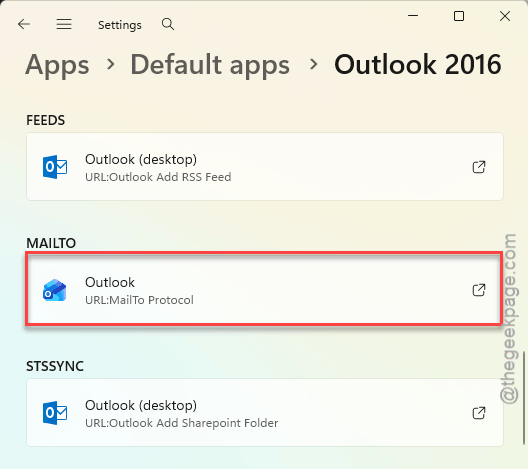Viewport: 528px width, 469px height.
Task: Navigate to Apps breadcrumb
Action: 58,65
